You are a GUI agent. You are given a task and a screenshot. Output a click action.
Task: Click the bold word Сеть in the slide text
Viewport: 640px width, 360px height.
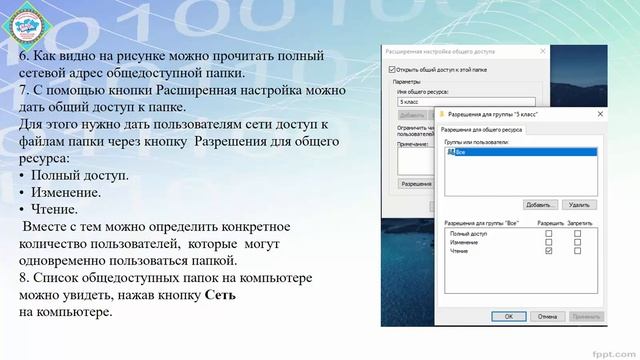[220, 295]
